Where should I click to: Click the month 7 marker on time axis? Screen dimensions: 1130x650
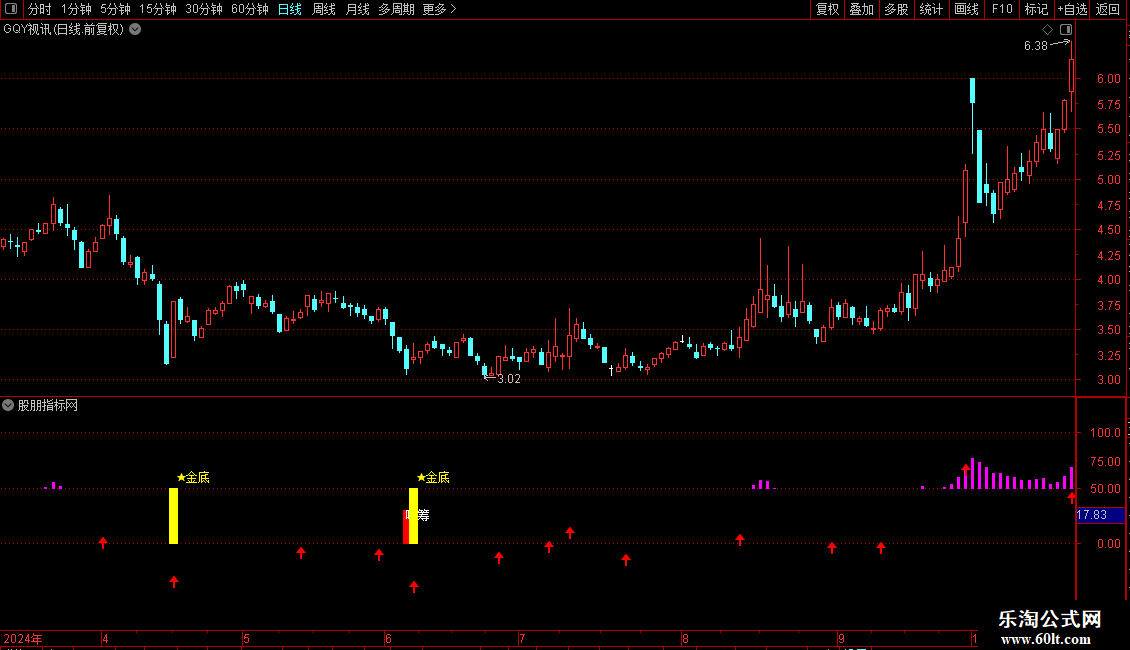tap(522, 639)
